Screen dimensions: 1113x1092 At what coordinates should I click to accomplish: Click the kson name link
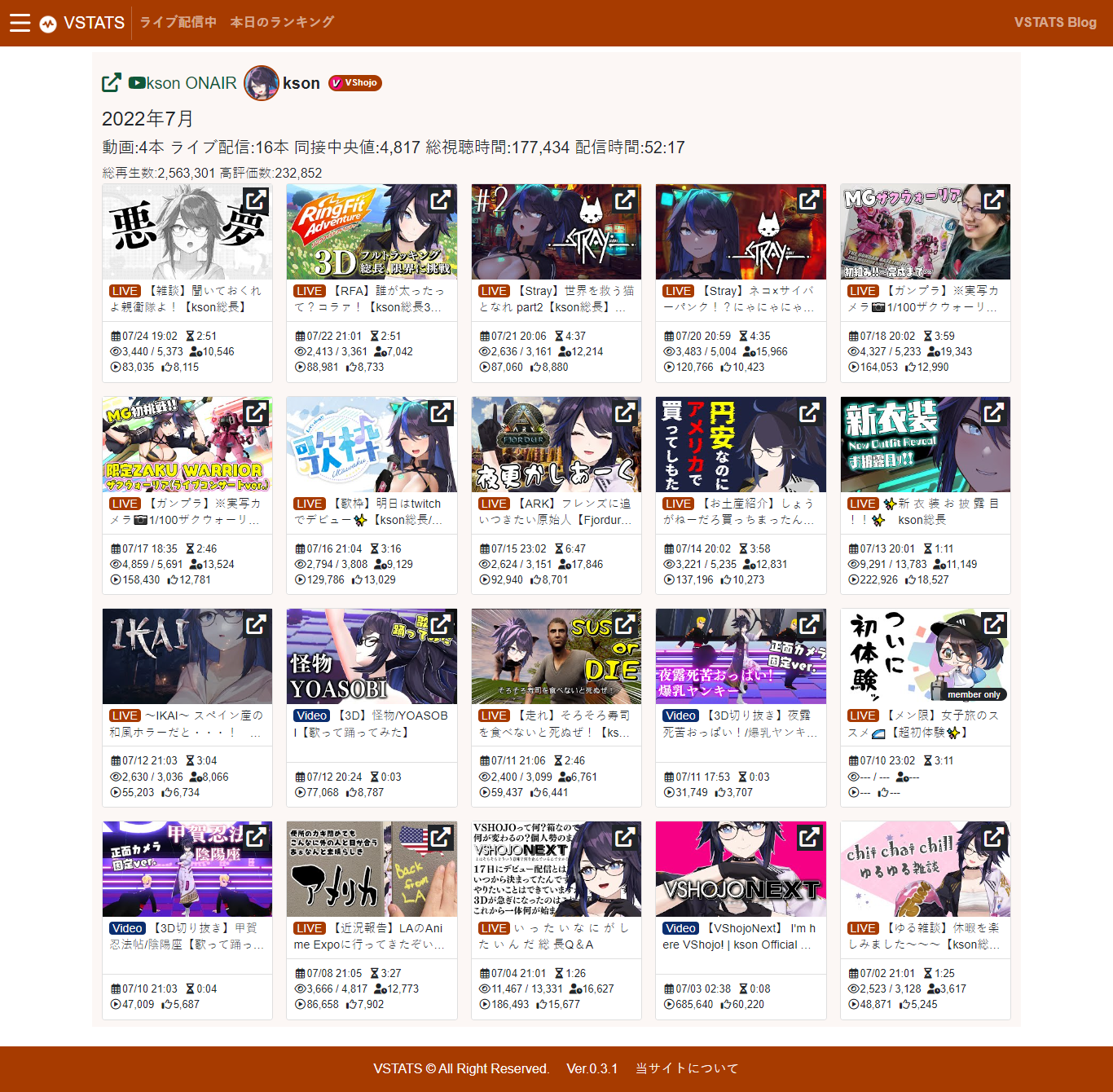point(301,83)
